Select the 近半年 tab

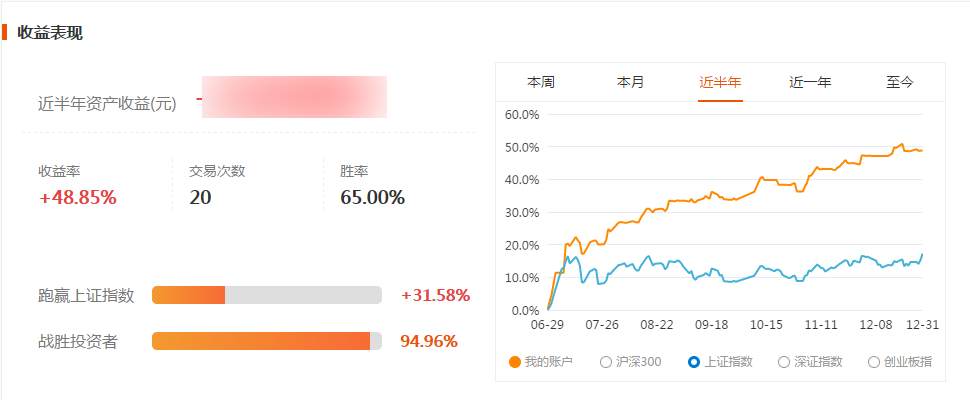[720, 82]
